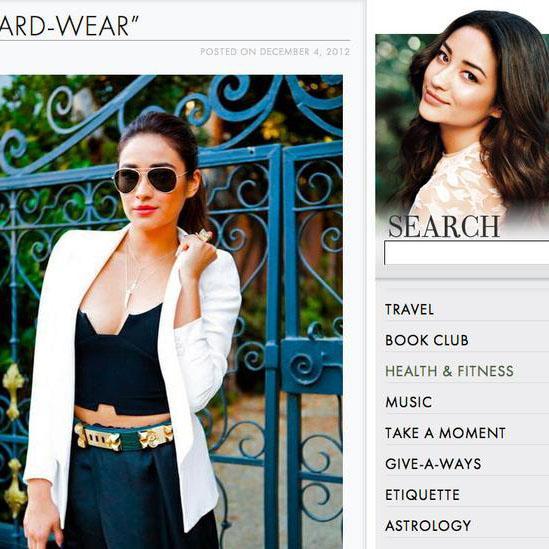This screenshot has width=549, height=549.
Task: Open the Take a Moment section
Action: click(x=445, y=433)
